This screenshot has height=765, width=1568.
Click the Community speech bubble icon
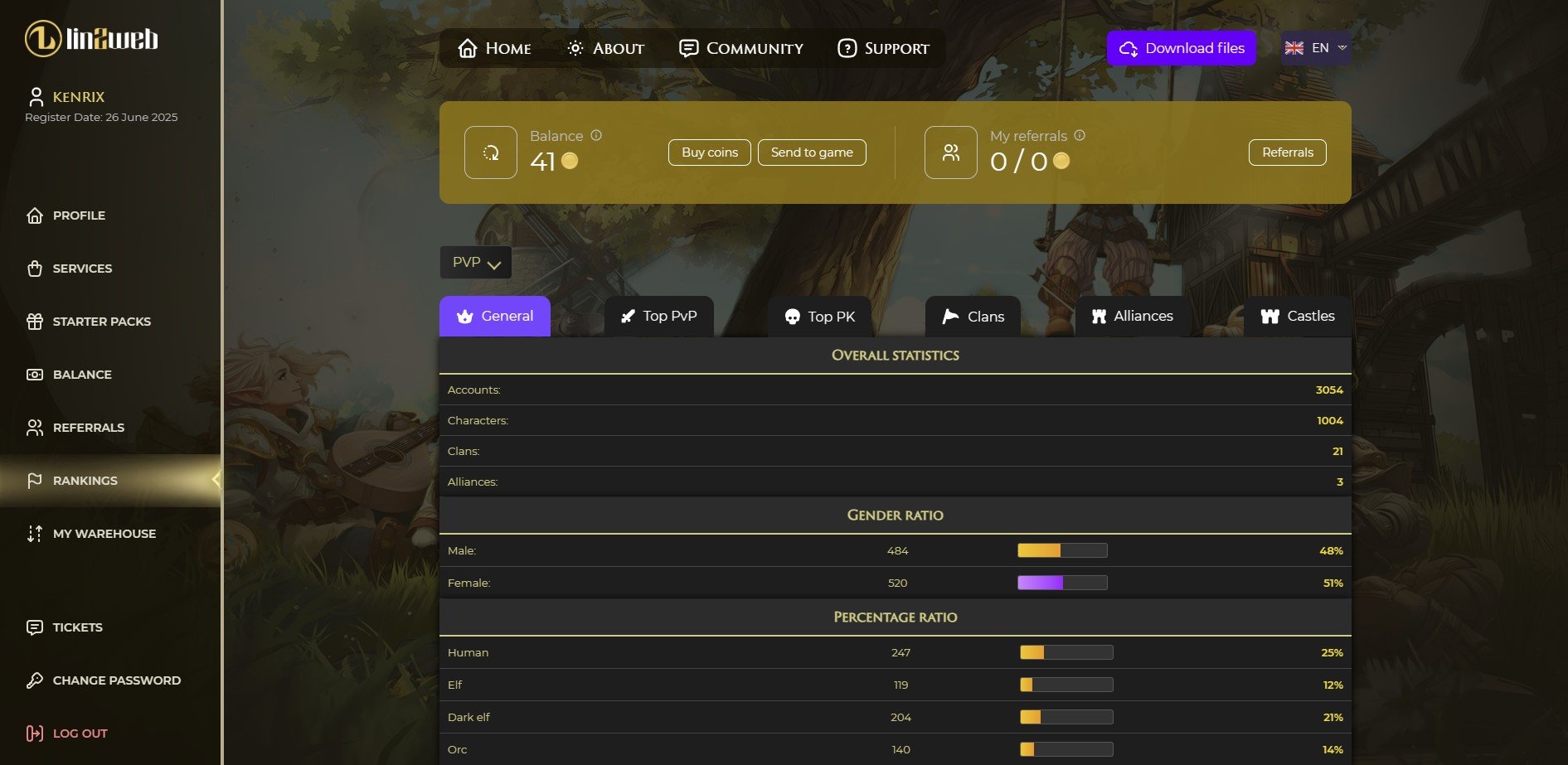click(x=688, y=48)
